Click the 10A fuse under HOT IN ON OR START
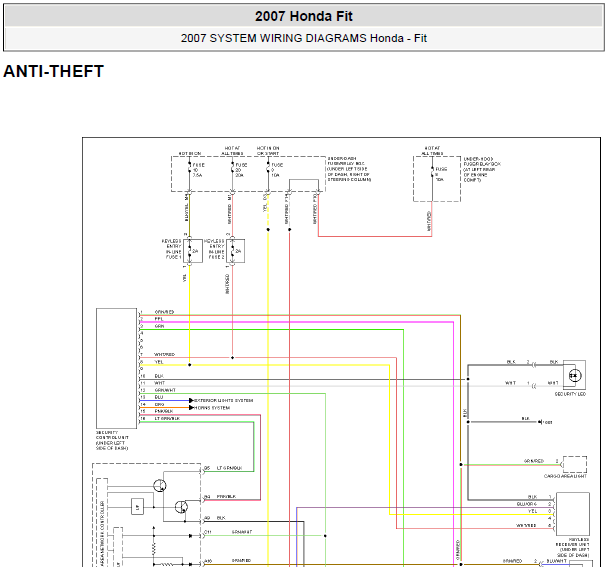The width and height of the screenshot is (611, 567). [x=274, y=170]
